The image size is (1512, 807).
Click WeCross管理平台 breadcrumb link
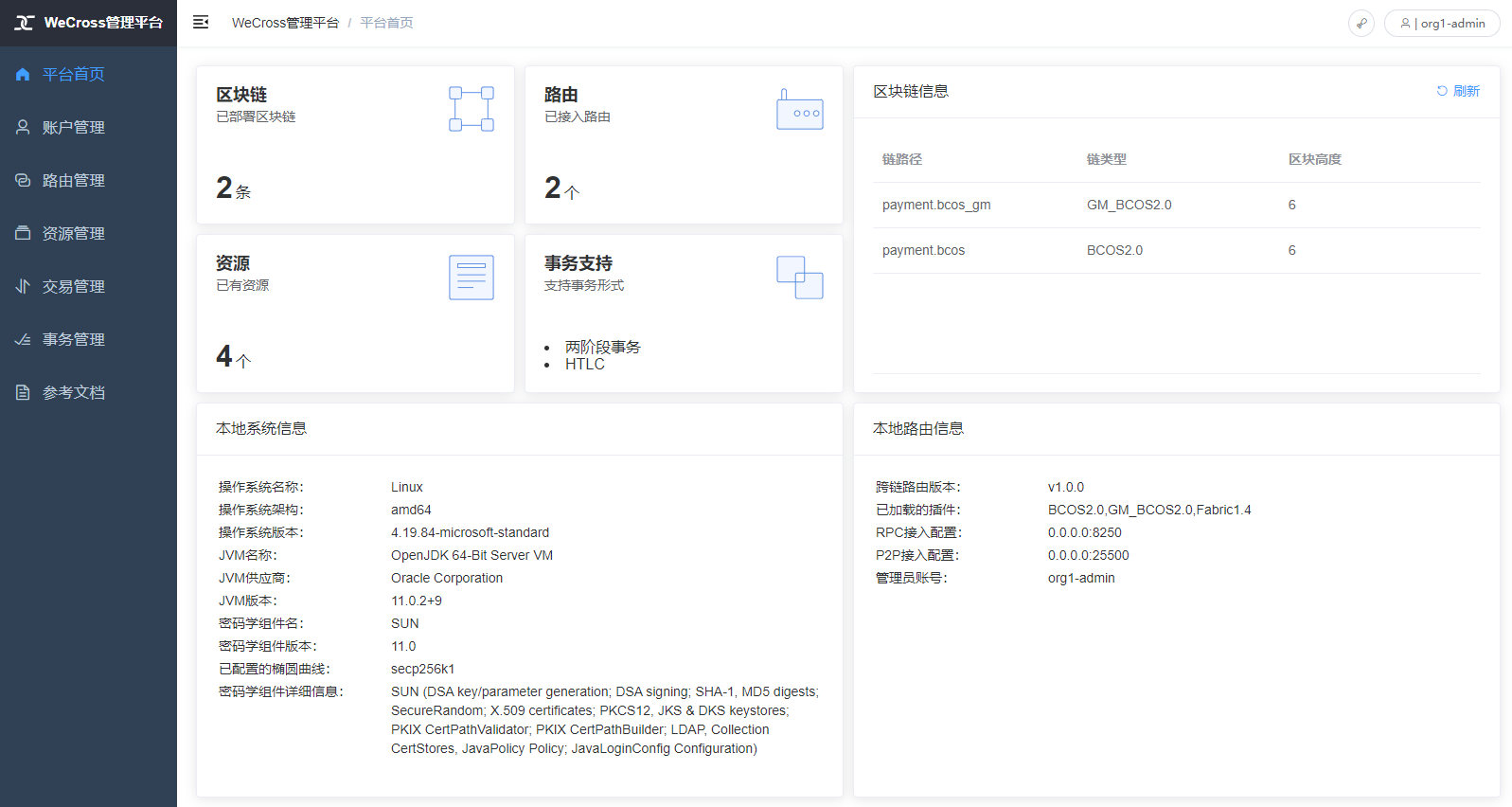pyautogui.click(x=285, y=23)
